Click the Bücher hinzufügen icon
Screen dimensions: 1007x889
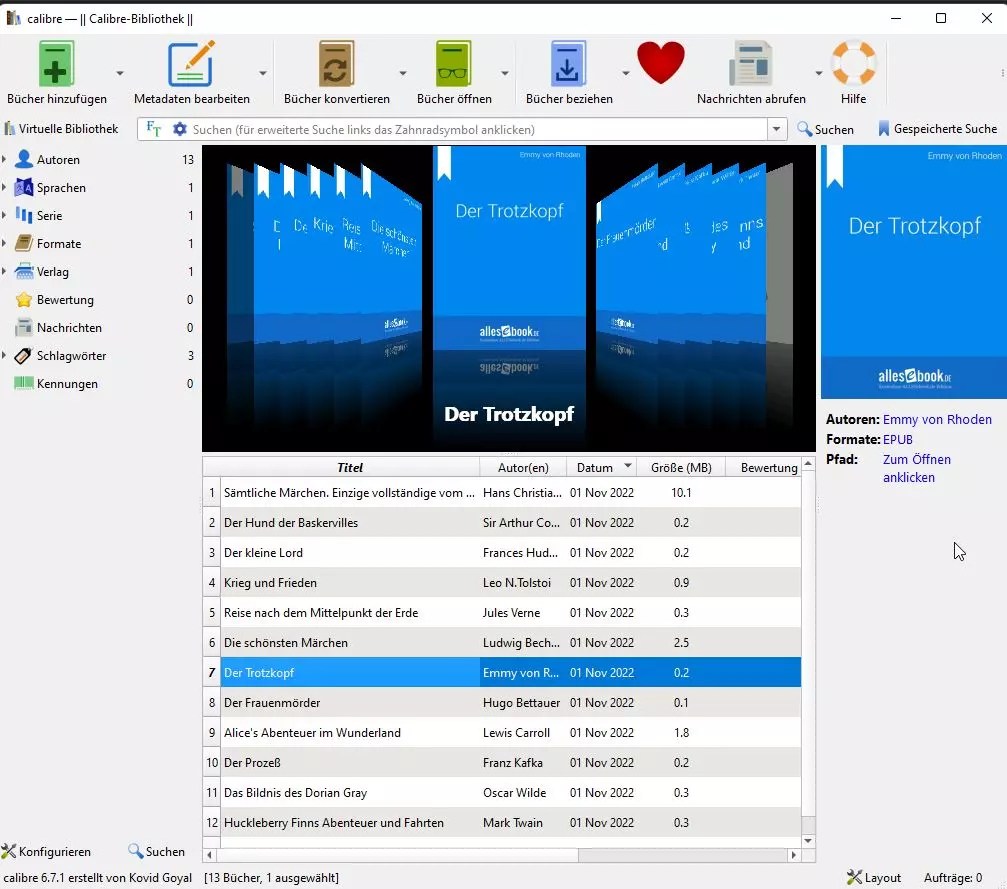(x=56, y=63)
